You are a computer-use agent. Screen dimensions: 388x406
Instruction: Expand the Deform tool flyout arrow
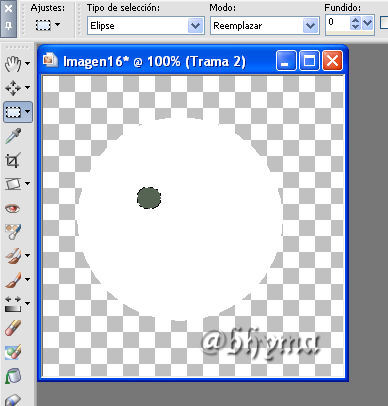click(x=27, y=184)
